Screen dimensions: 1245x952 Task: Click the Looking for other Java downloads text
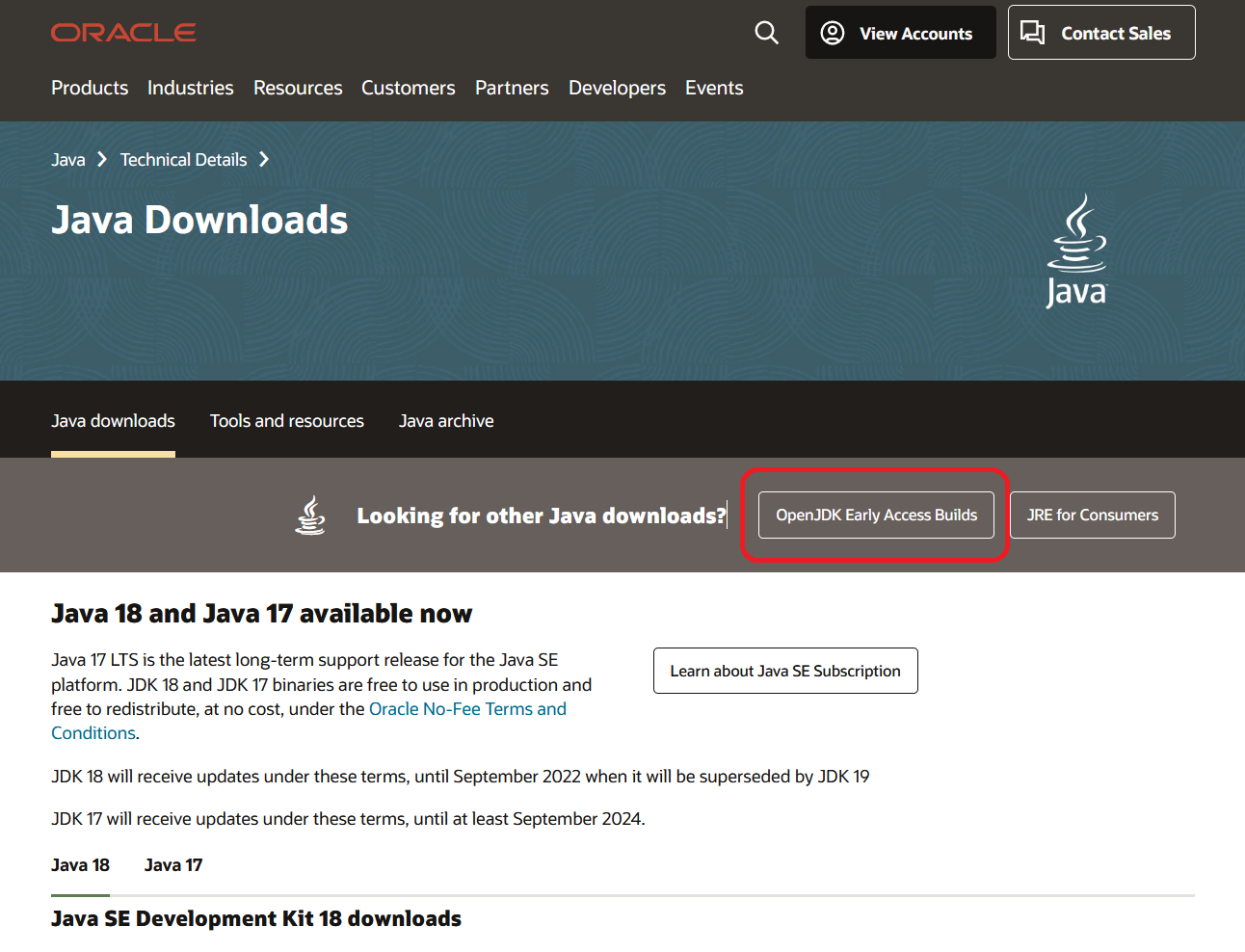click(541, 516)
